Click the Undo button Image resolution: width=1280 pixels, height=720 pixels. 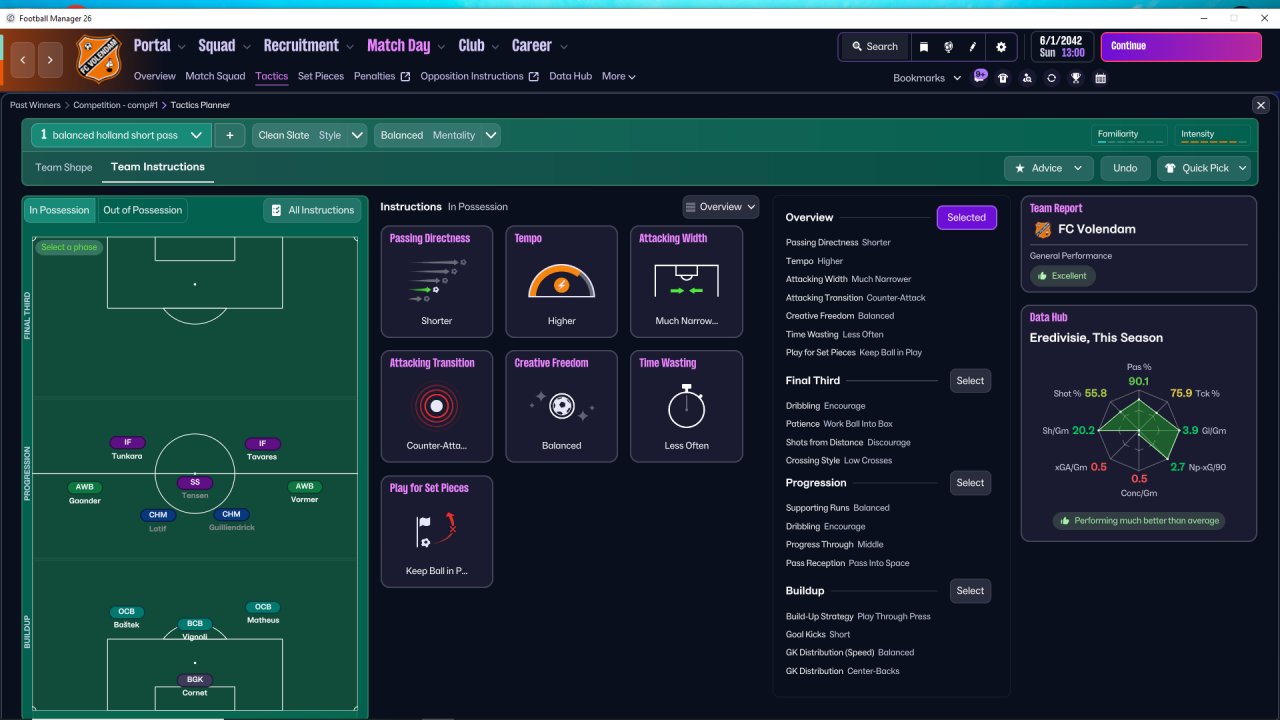[1125, 168]
